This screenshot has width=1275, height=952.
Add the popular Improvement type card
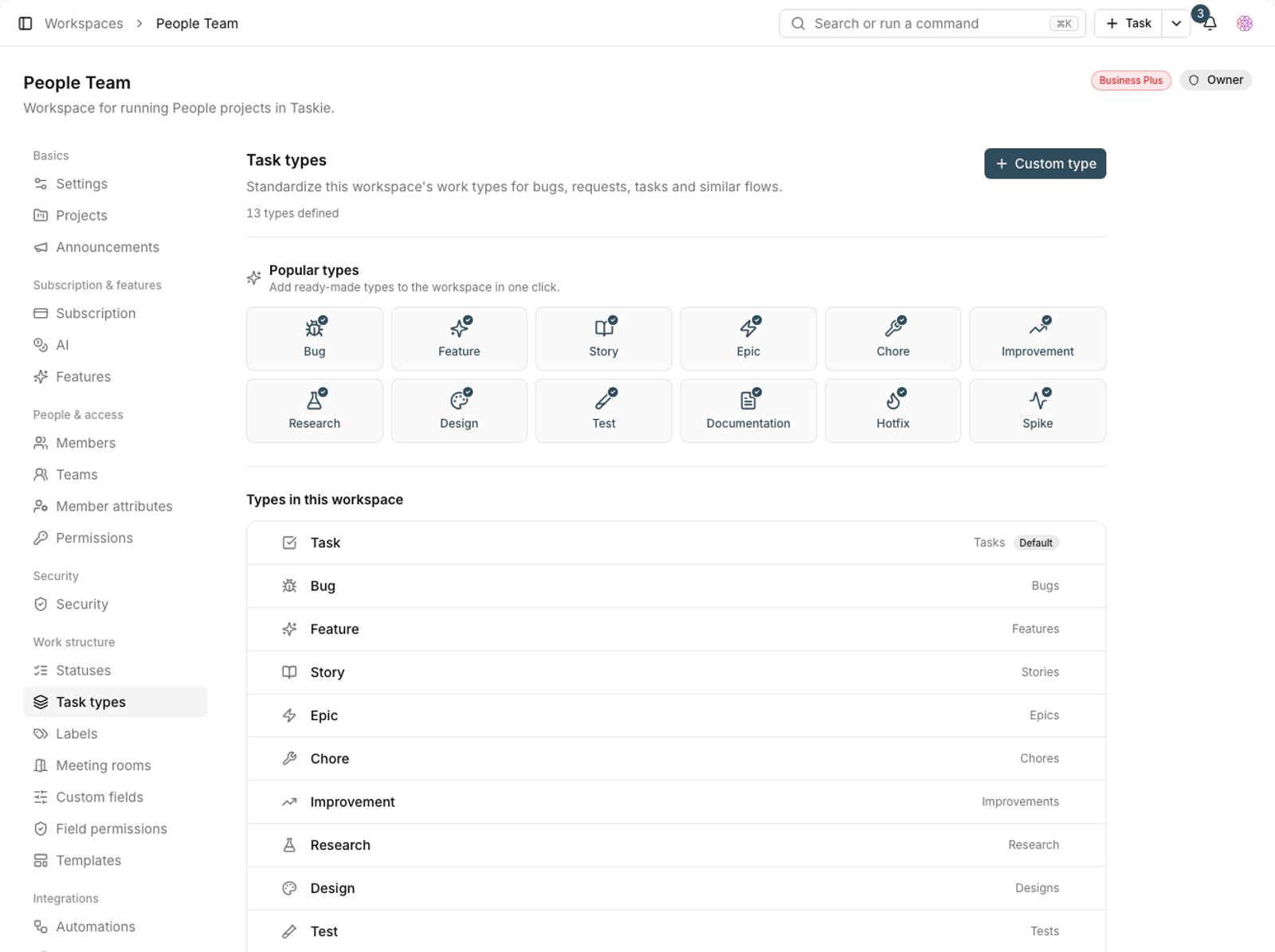tap(1038, 339)
